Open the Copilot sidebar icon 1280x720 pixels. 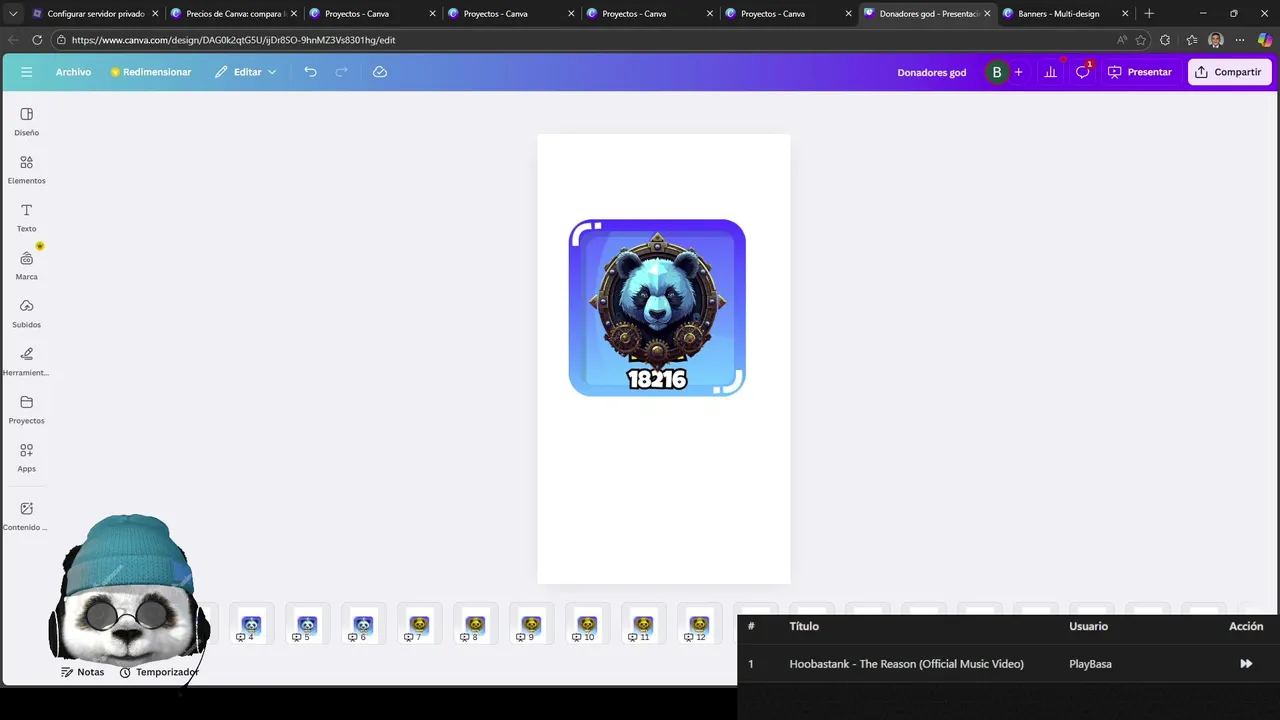[1264, 40]
